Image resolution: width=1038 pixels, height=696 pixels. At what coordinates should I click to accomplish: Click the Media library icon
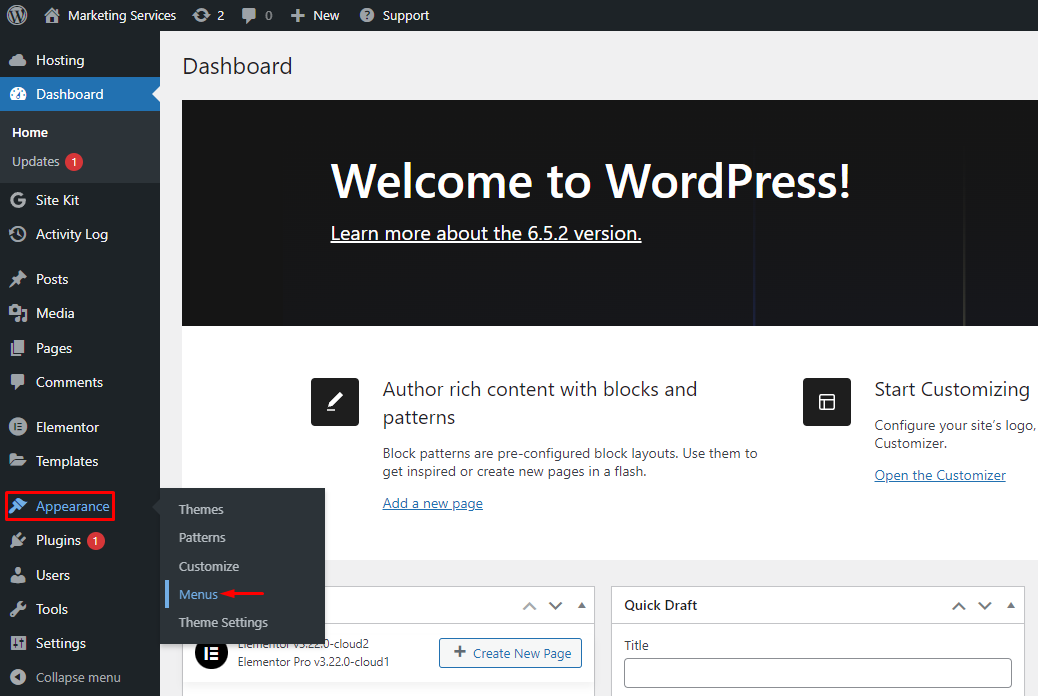18,313
